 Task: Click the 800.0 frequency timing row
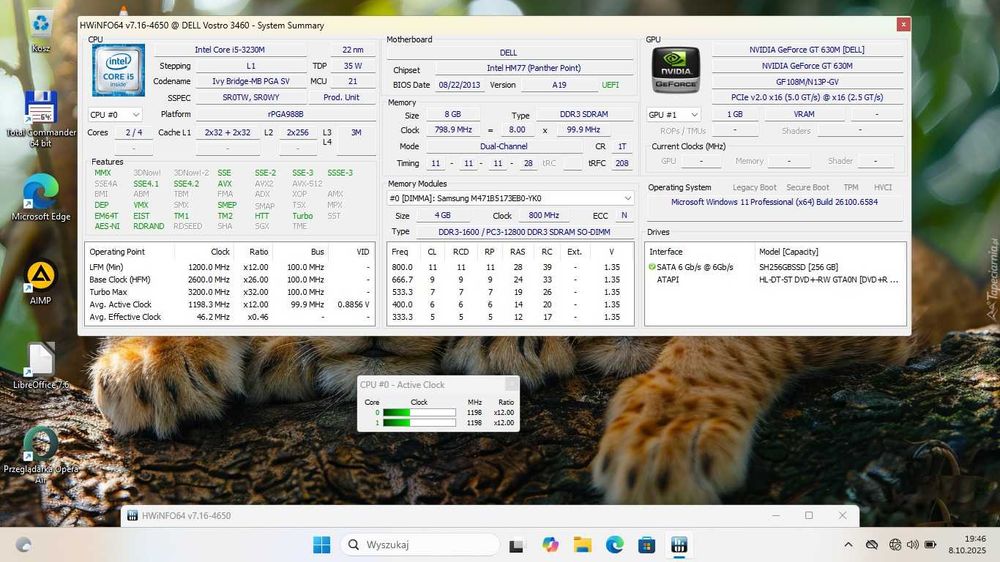tap(510, 267)
